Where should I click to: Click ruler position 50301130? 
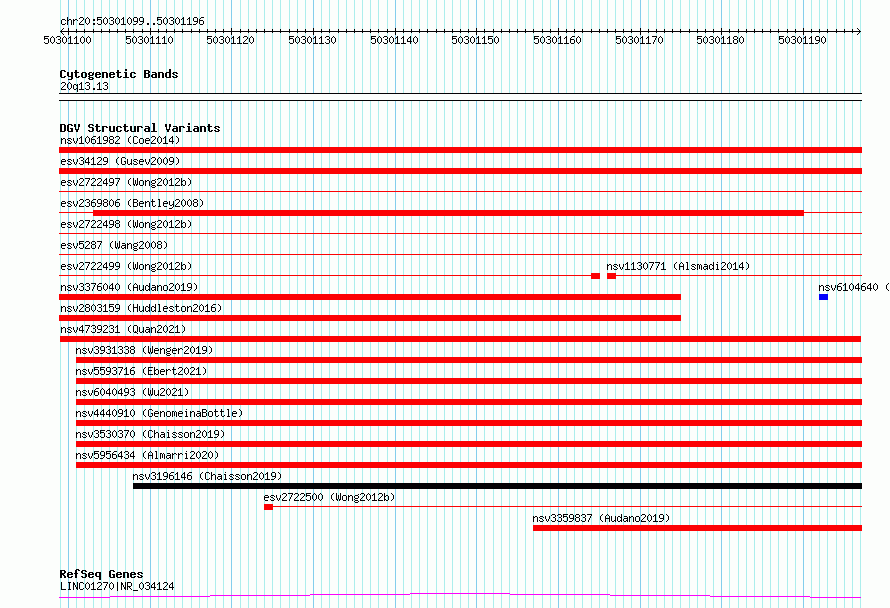coord(312,40)
